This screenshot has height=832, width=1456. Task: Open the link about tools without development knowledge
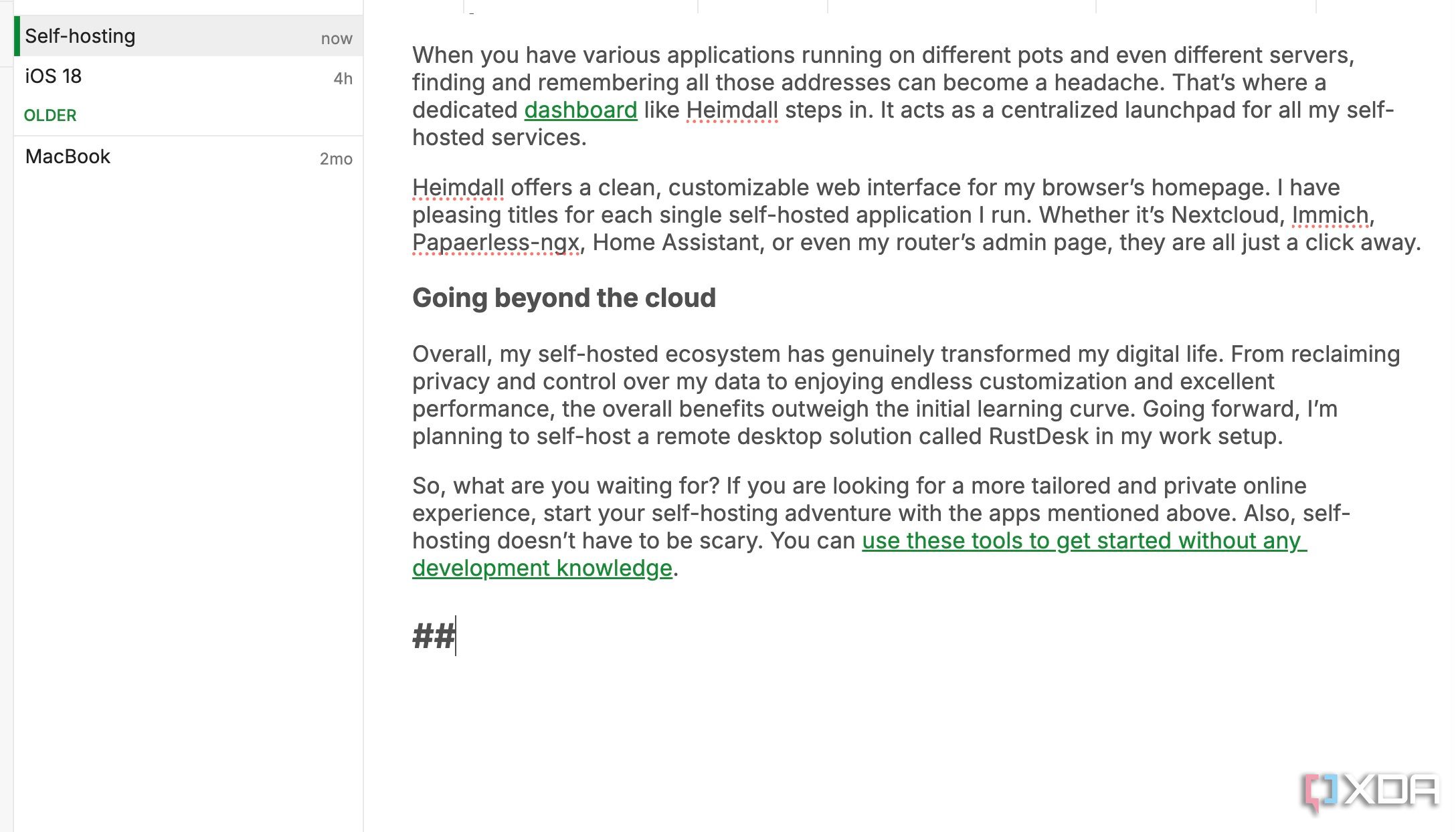pos(859,554)
